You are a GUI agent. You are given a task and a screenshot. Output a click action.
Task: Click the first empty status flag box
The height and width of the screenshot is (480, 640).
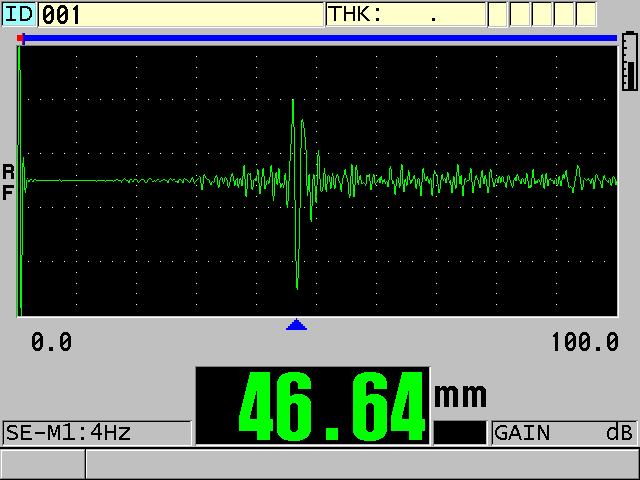point(498,14)
